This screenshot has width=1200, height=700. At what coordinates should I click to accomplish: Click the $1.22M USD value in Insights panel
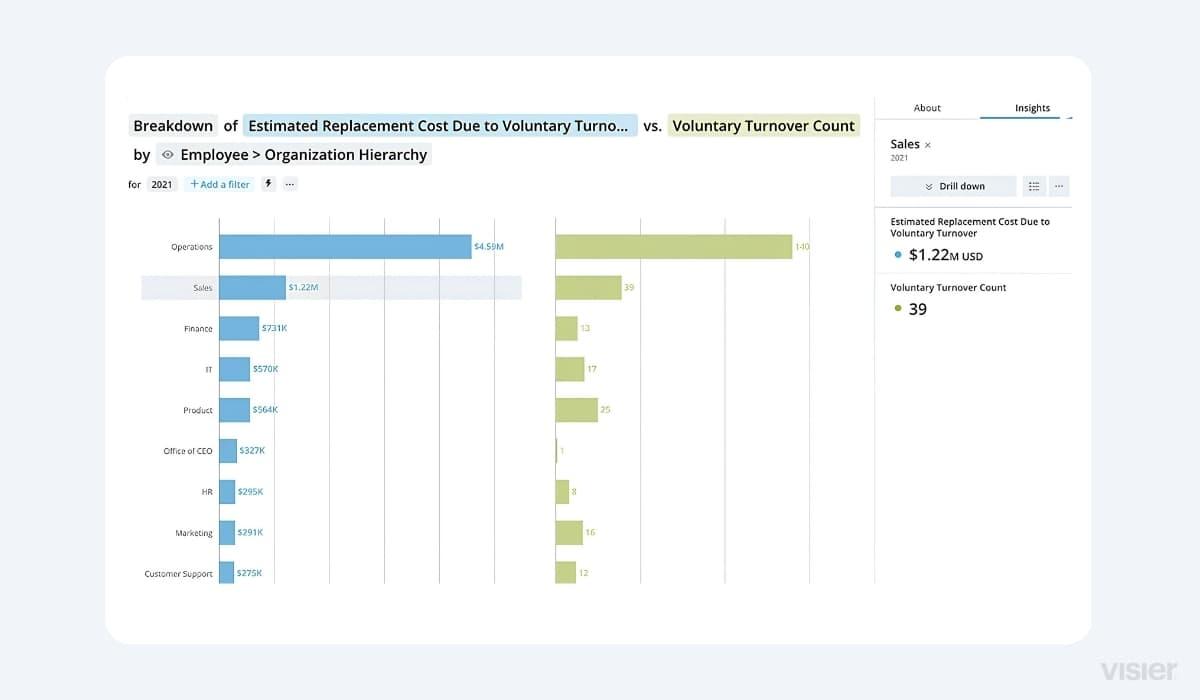point(945,255)
